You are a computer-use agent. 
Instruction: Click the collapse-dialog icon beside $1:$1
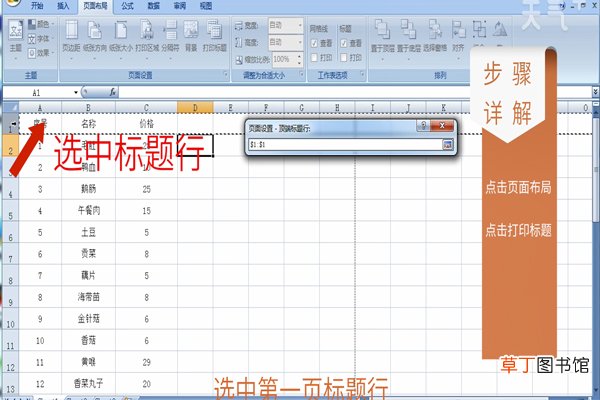click(x=447, y=144)
